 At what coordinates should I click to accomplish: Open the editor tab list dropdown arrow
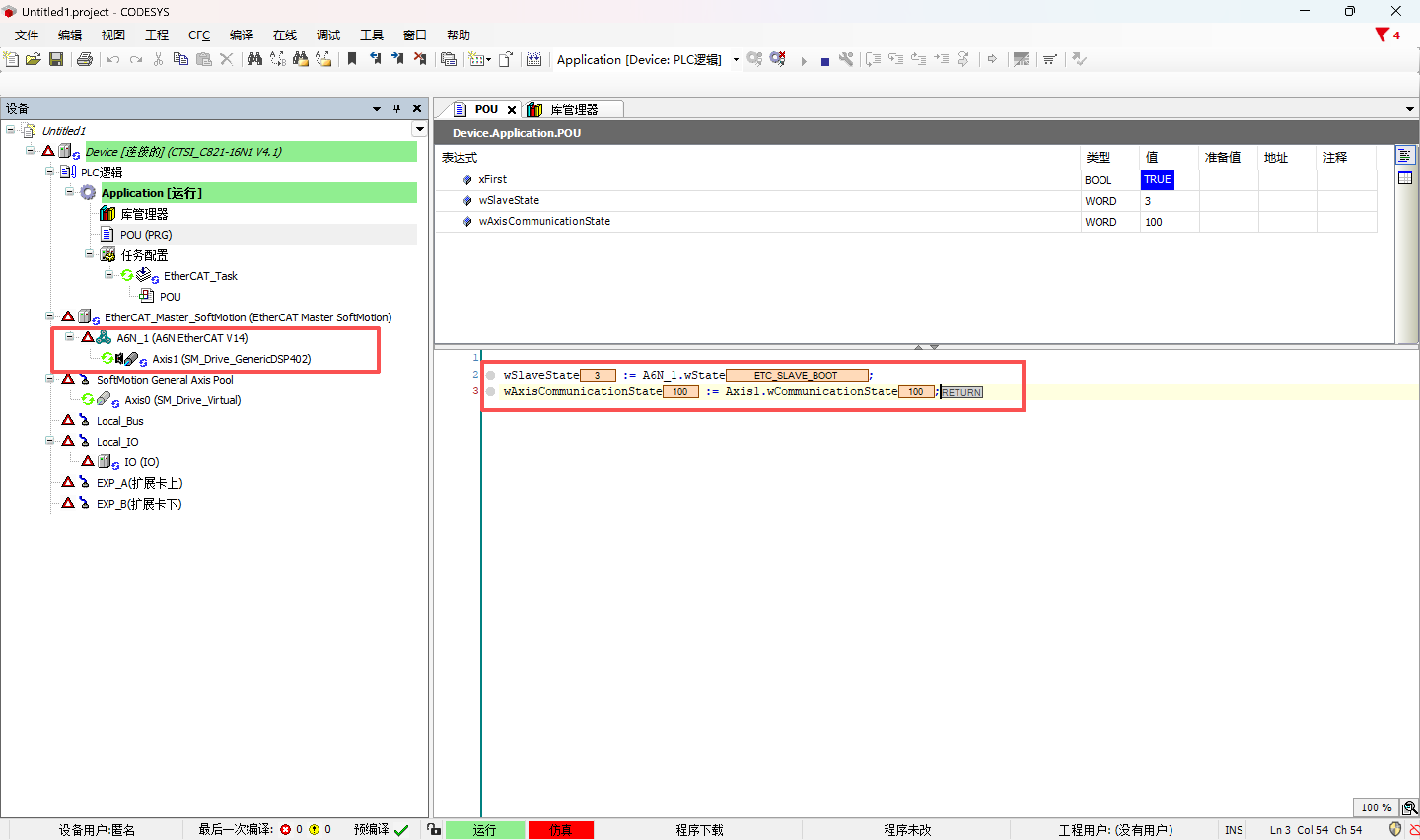pyautogui.click(x=1410, y=108)
